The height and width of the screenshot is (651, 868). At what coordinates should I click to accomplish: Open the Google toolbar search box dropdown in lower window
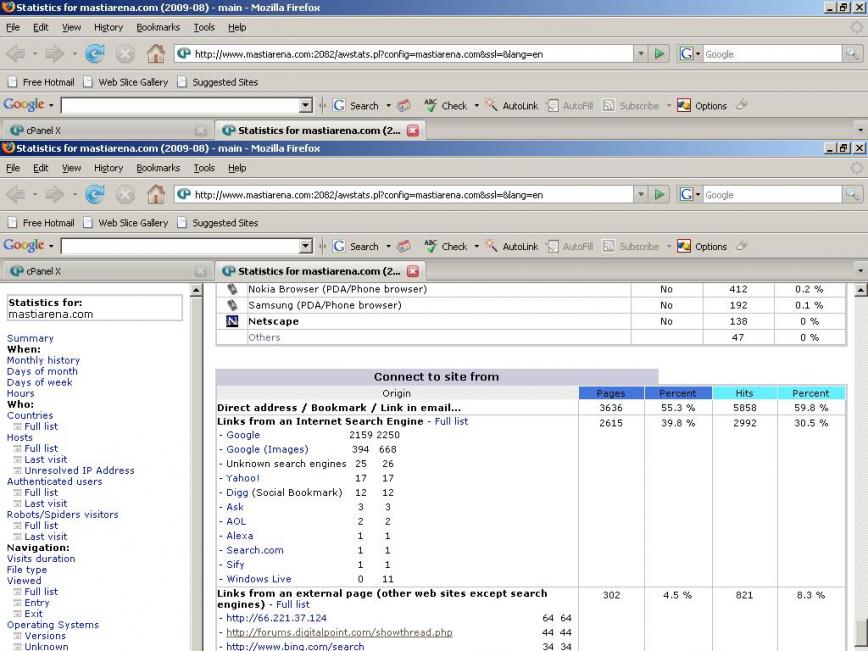[306, 246]
